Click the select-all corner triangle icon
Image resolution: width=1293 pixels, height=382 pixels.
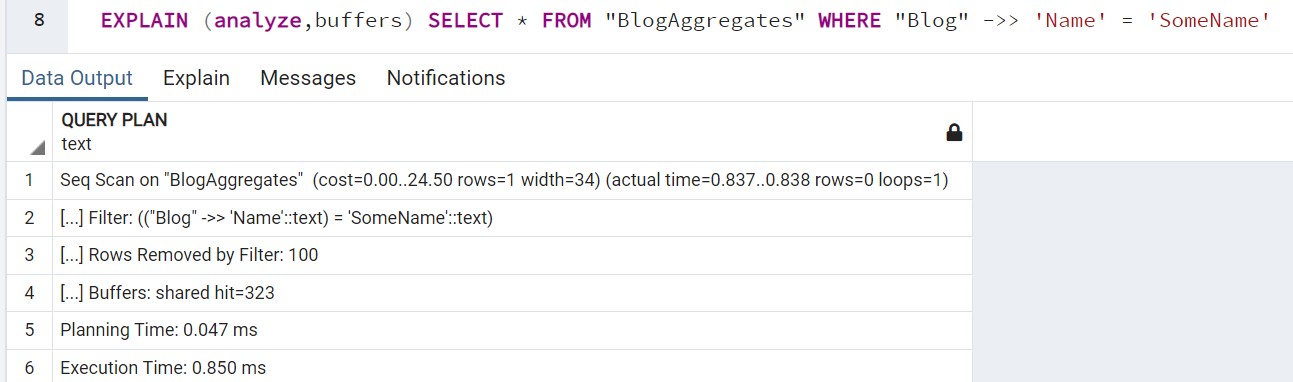coord(38,148)
